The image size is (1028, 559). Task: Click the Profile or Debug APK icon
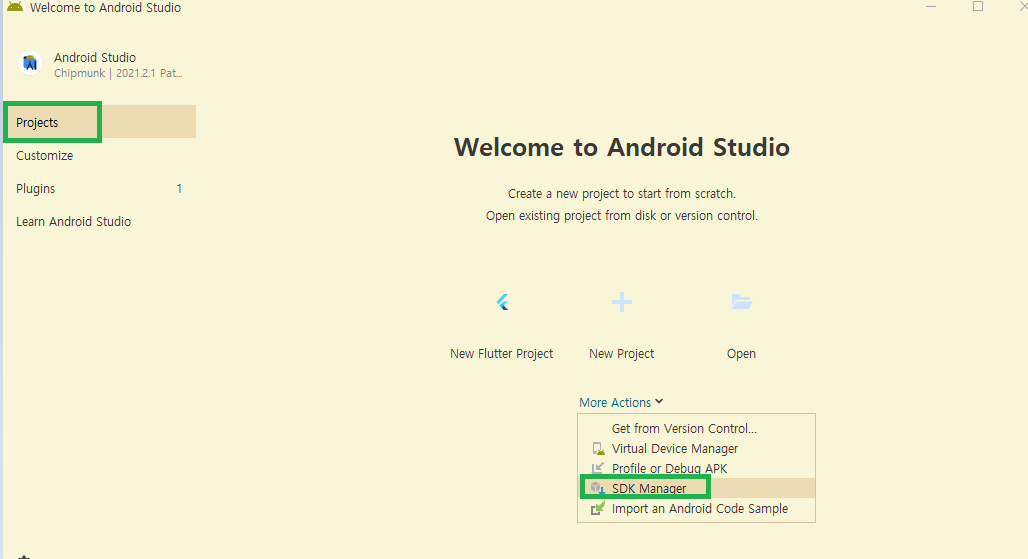[598, 469]
